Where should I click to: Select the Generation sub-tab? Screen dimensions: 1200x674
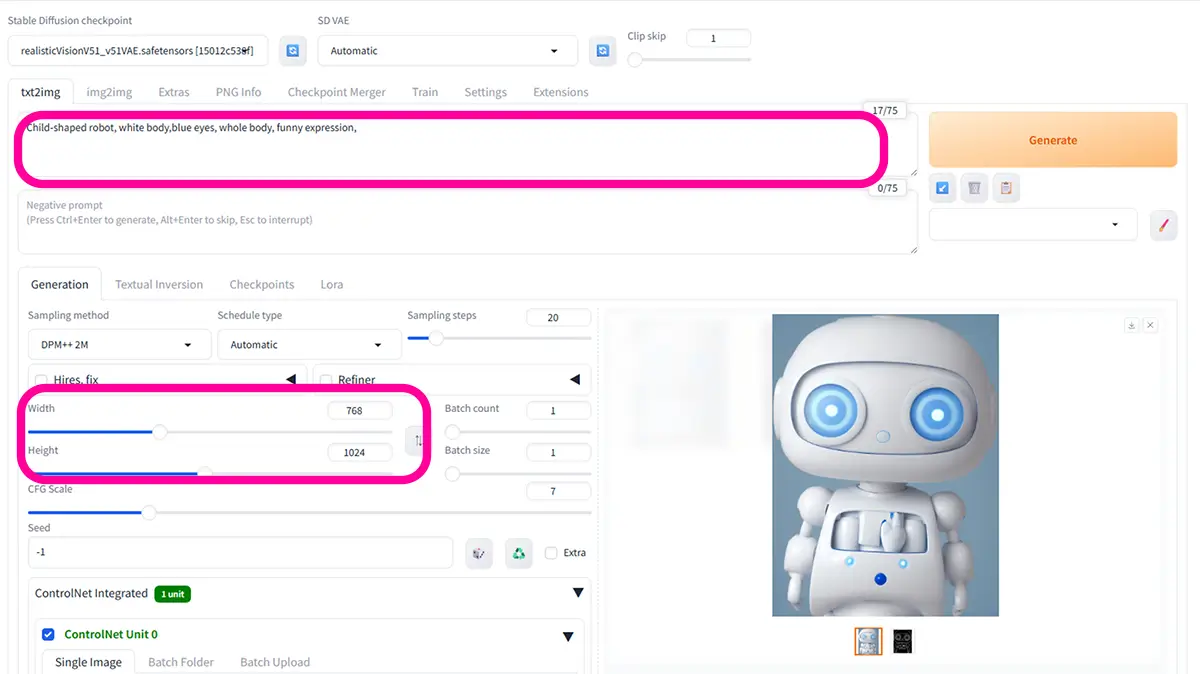(60, 284)
